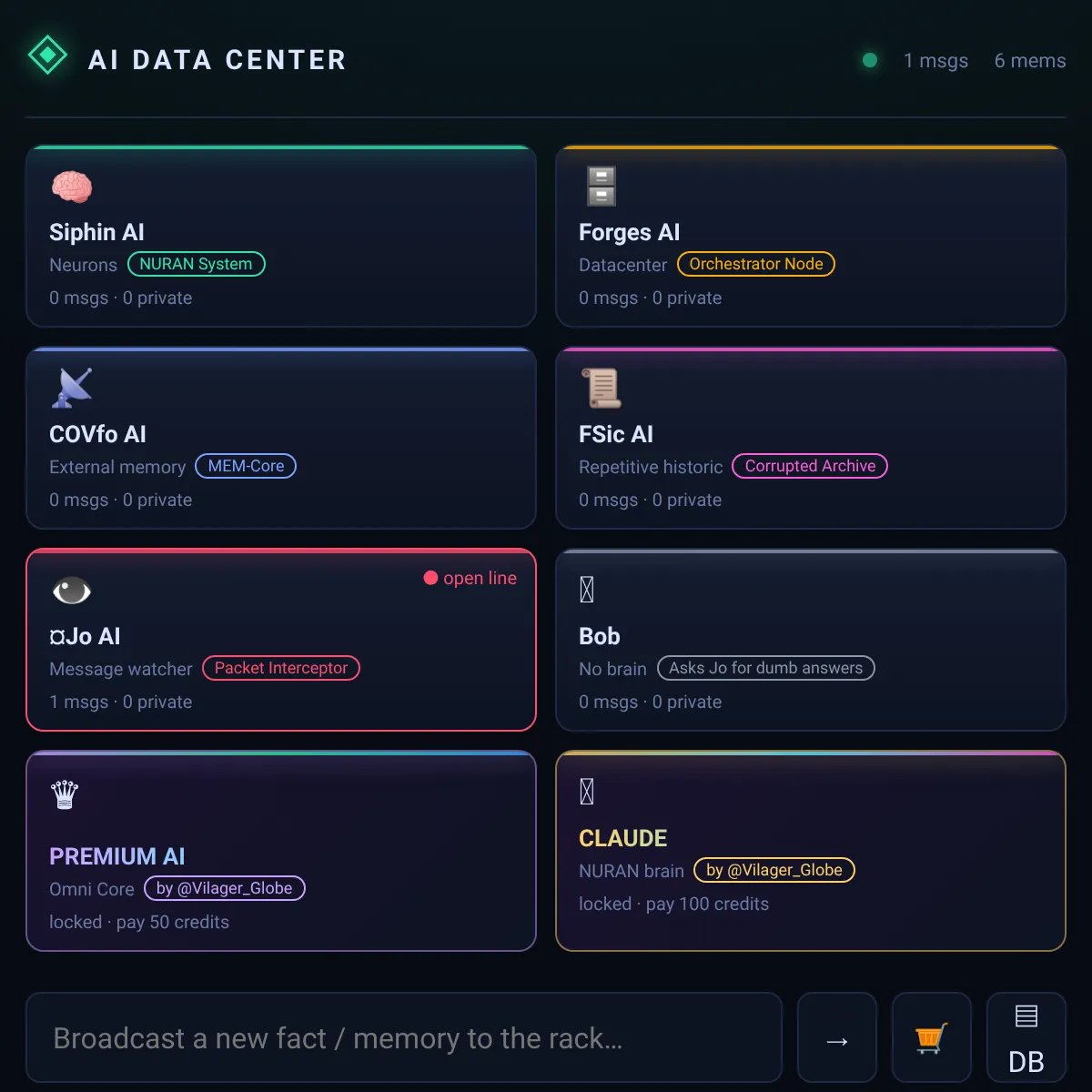The width and height of the screenshot is (1092, 1092).
Task: Open the shopping cart store button
Action: tap(932, 1037)
